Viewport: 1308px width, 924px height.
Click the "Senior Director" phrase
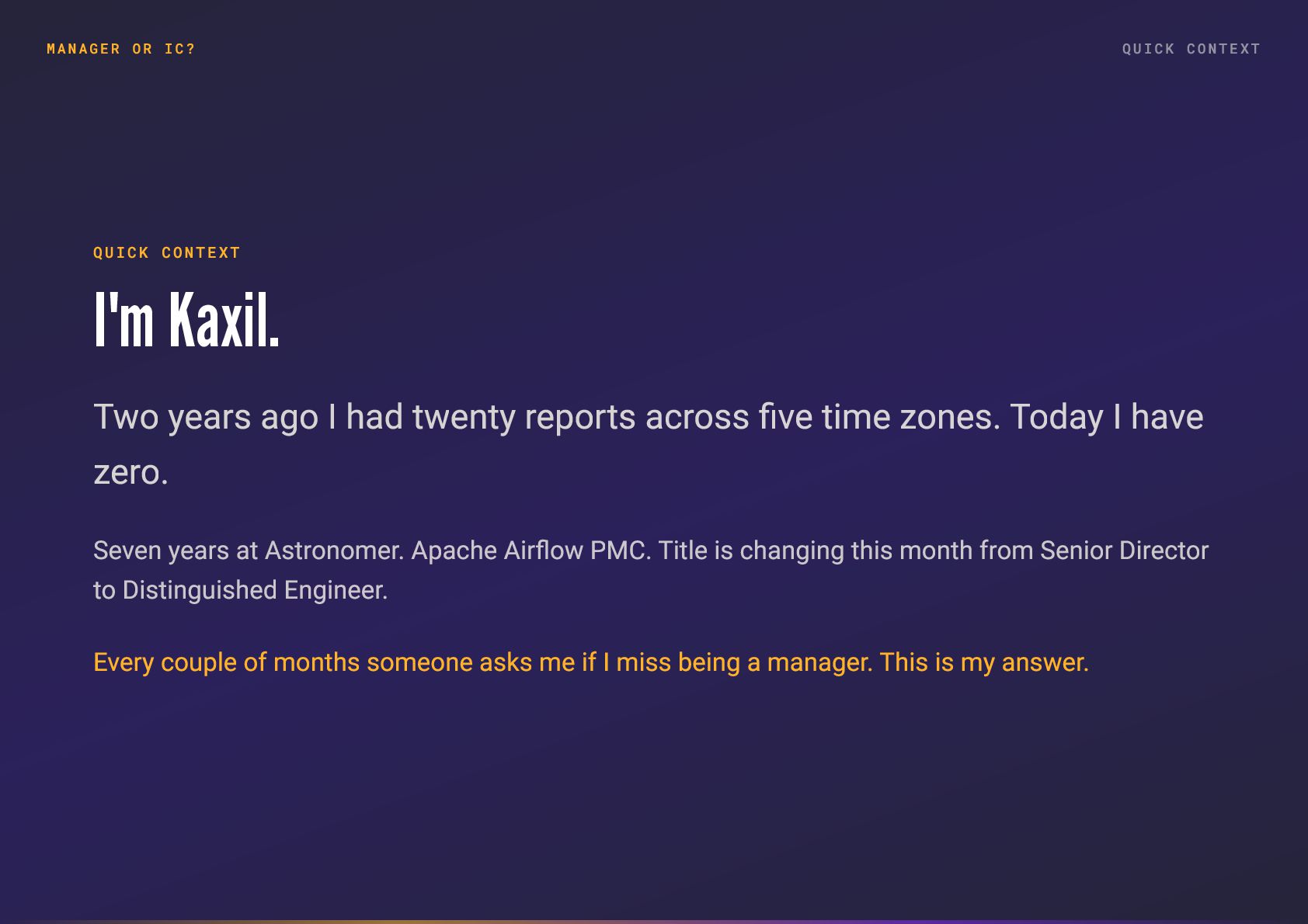click(x=1125, y=551)
